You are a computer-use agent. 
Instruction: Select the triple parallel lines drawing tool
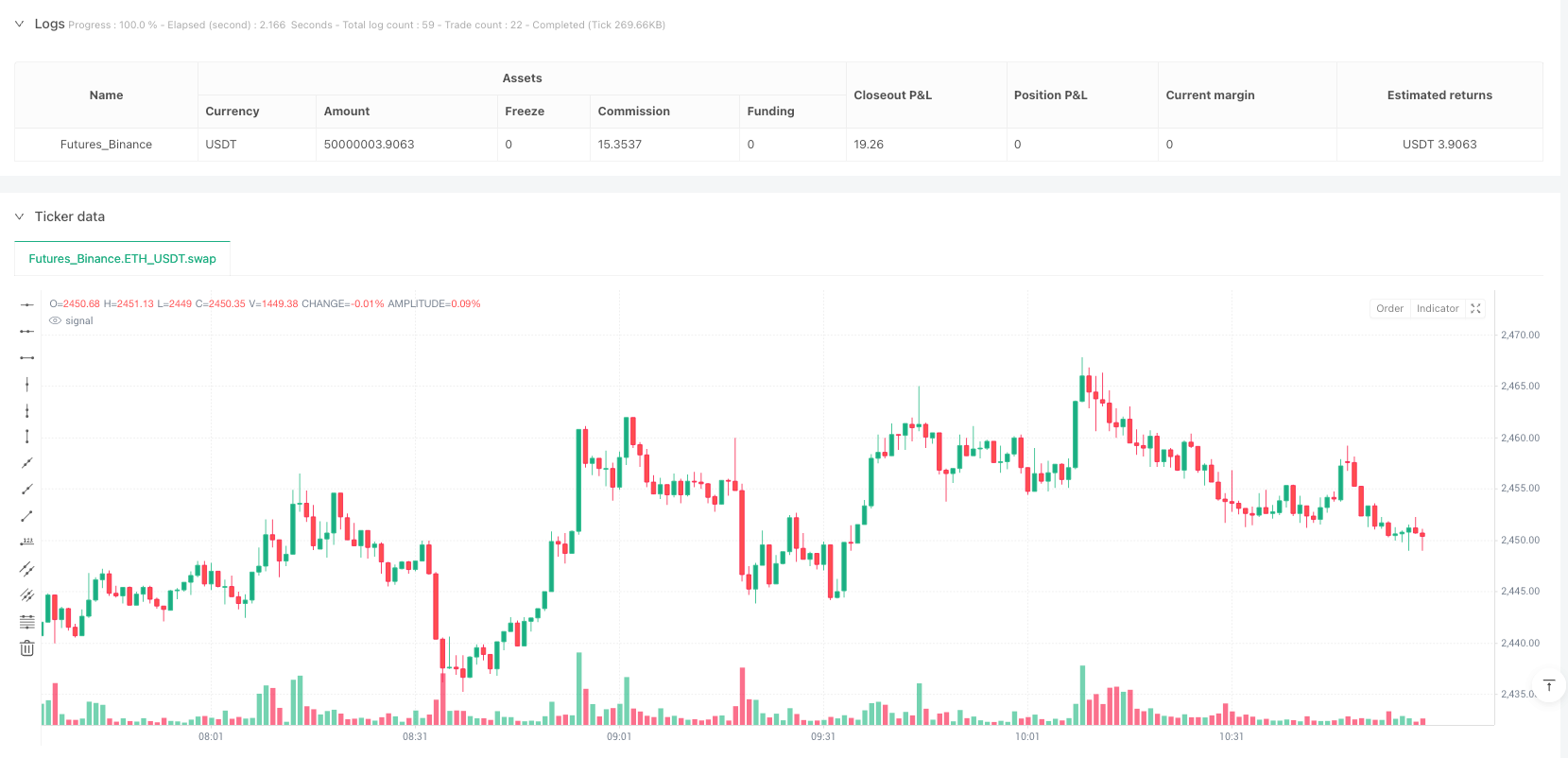click(x=27, y=595)
